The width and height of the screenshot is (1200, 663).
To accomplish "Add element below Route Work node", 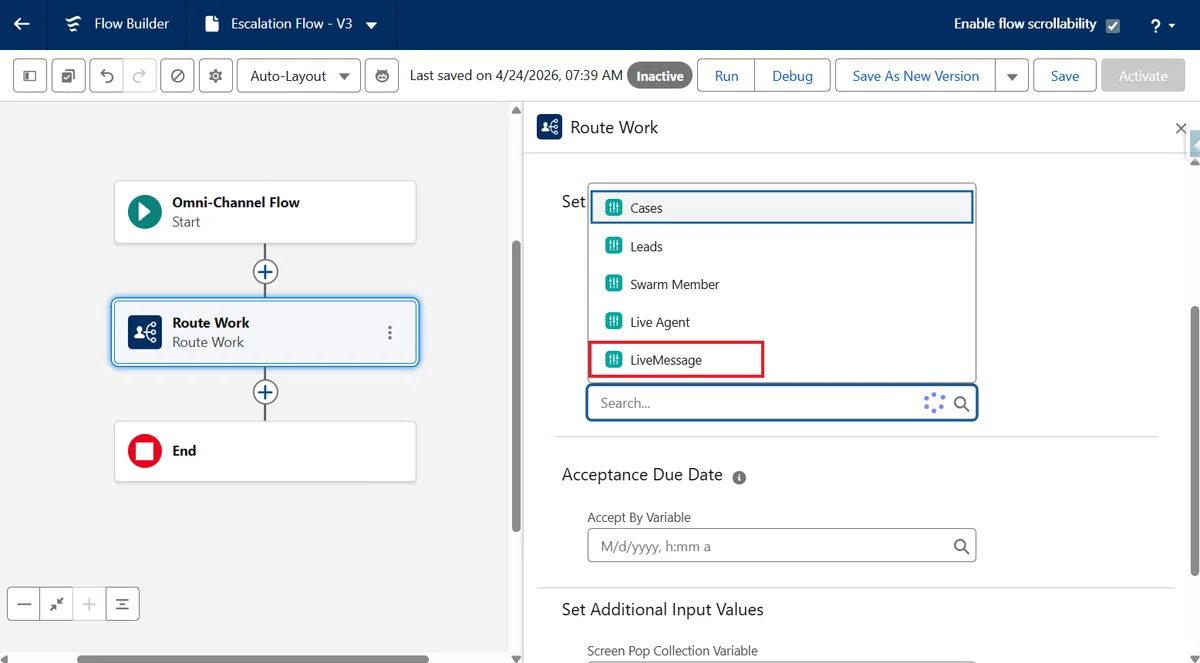I will pyautogui.click(x=265, y=392).
